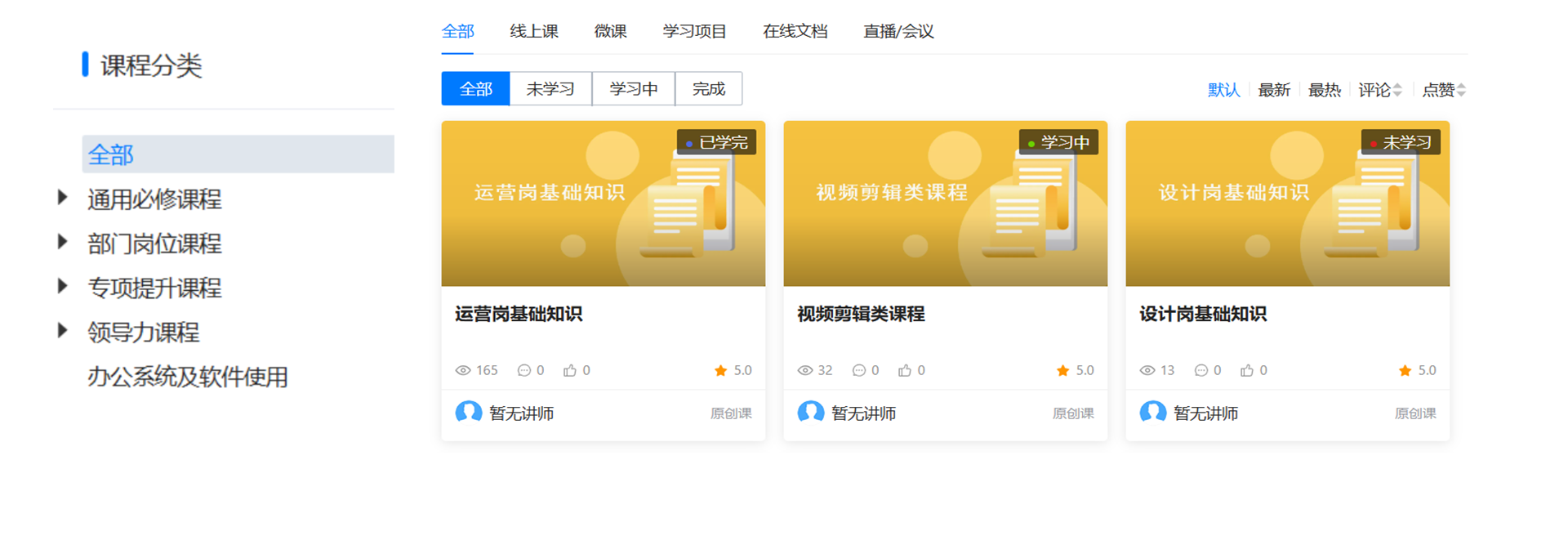The height and width of the screenshot is (545, 1568).
Task: Click the views eye icon on 设计岗基础知识 card
Action: (x=1147, y=370)
